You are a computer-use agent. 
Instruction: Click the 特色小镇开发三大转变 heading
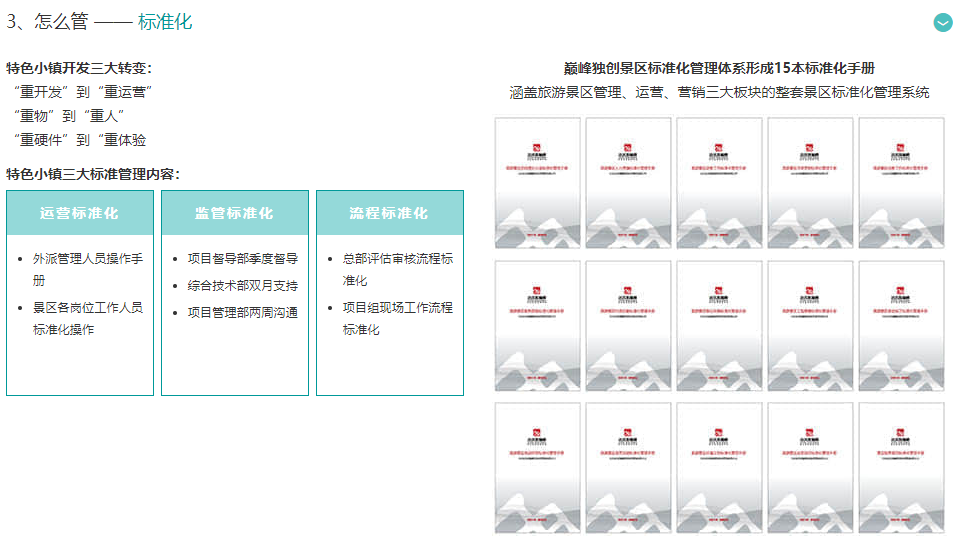tap(79, 68)
